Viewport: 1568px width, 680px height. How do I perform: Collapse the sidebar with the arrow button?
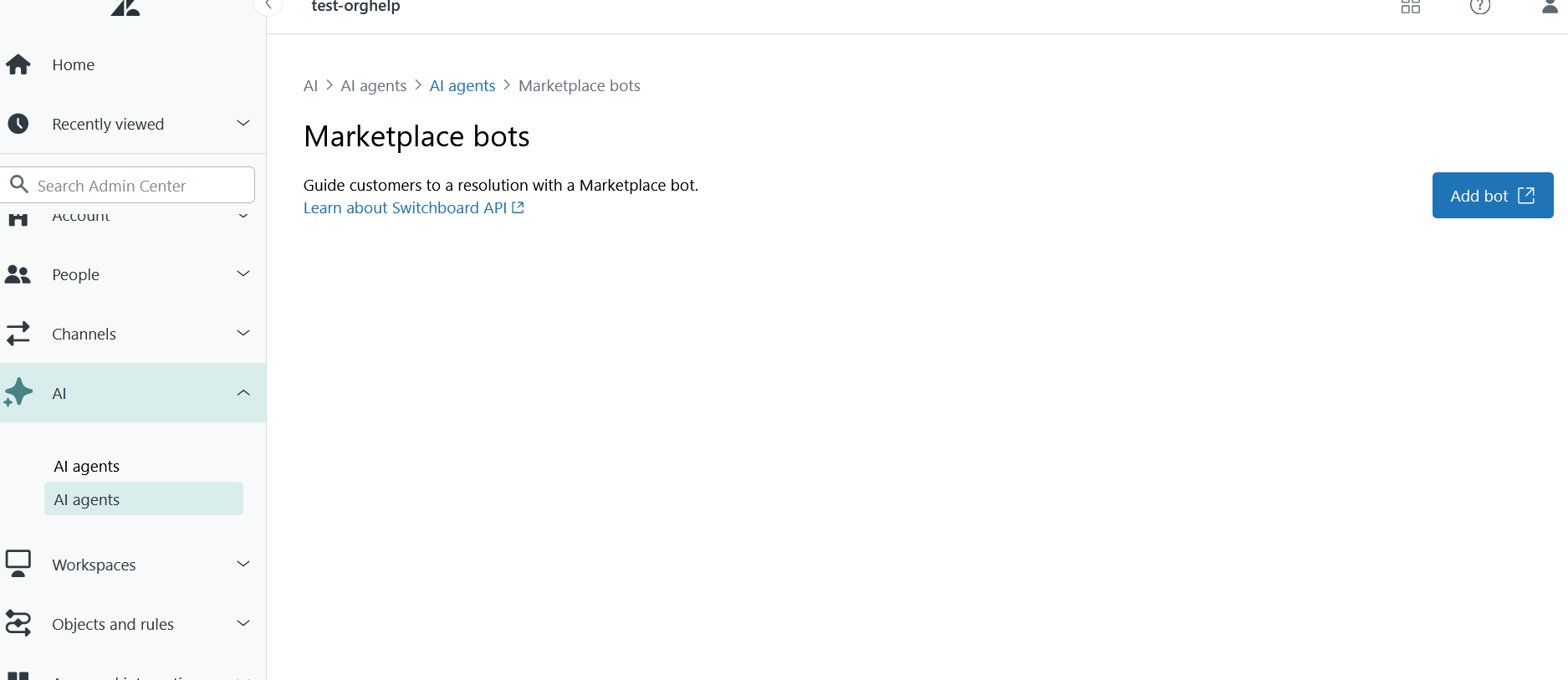(x=268, y=6)
